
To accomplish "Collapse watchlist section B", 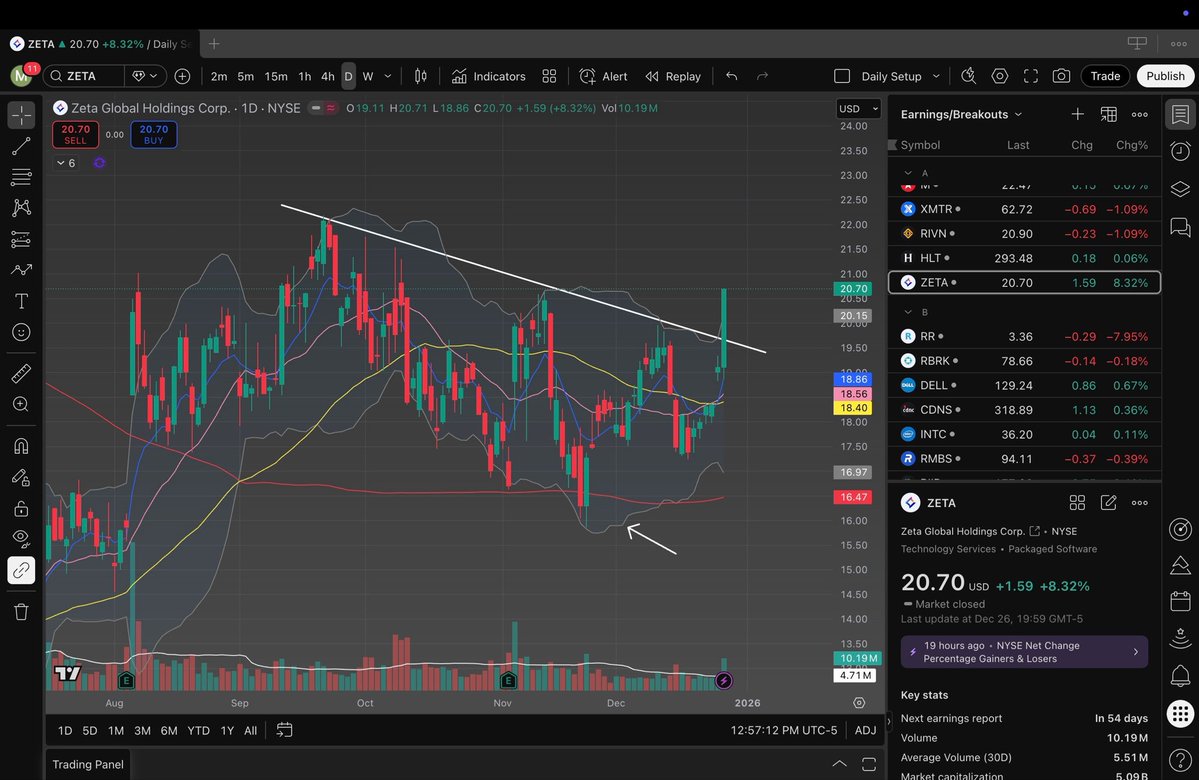I will (908, 312).
